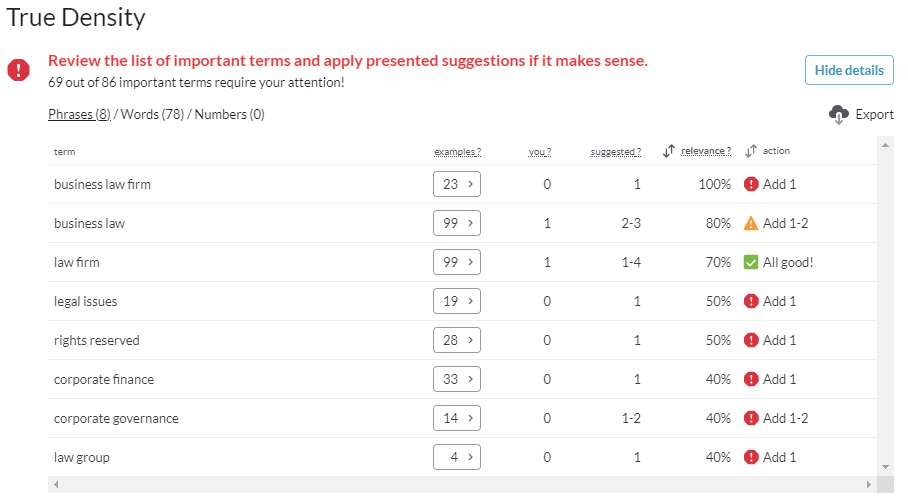Screen dimensions: 908x504
Task: Click the relevance column sort arrows icon
Action: point(669,151)
